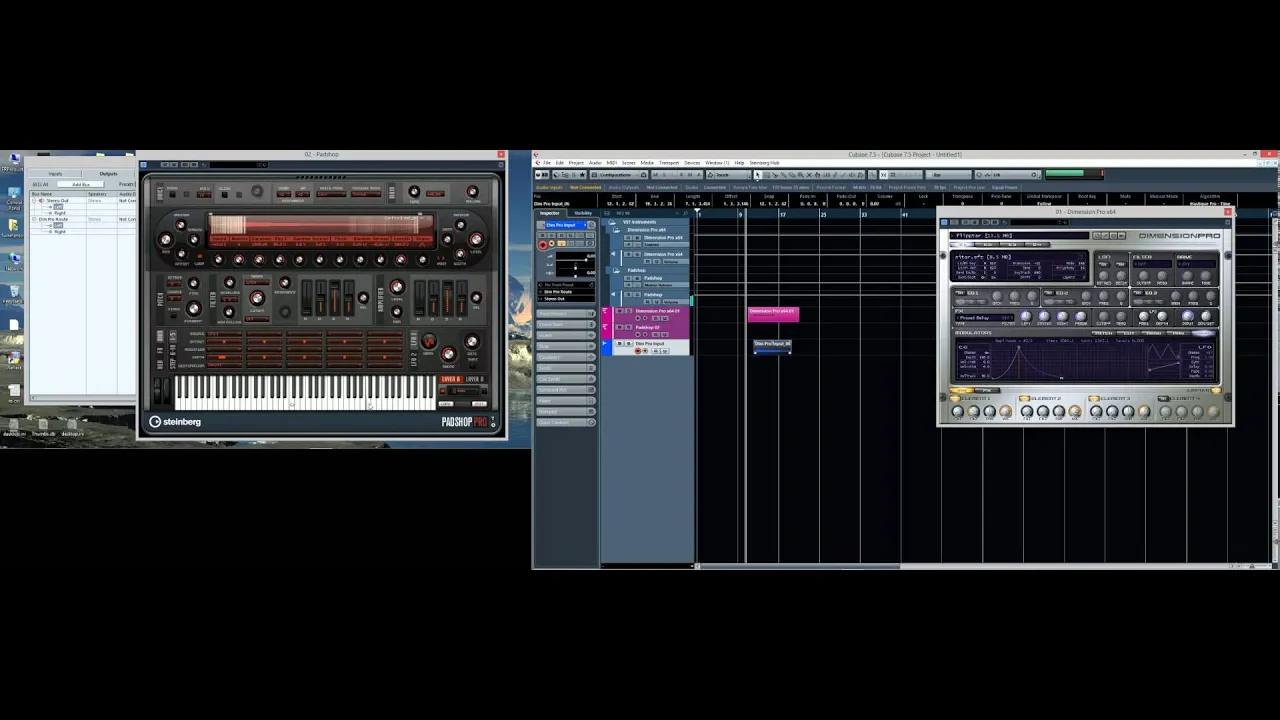Mute the Dimension Pro x64 01 track
The height and width of the screenshot is (720, 1280).
point(619,311)
